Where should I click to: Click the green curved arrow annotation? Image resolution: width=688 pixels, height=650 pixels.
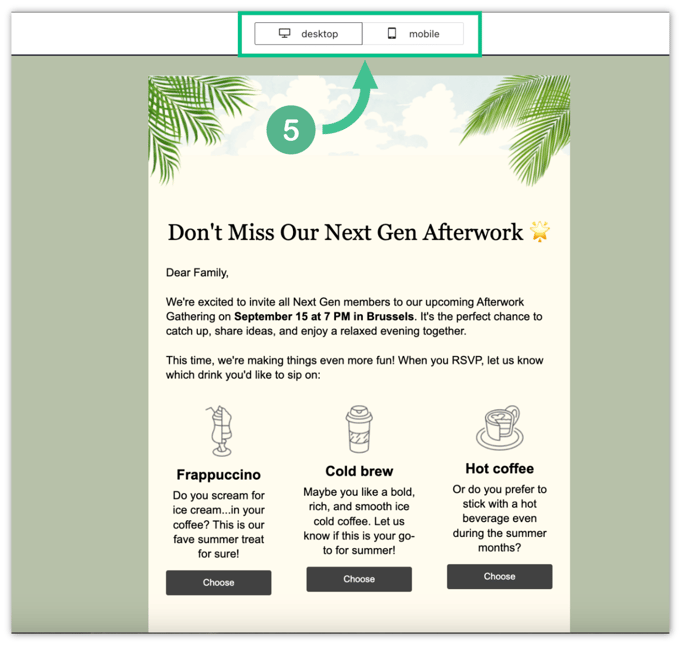click(x=353, y=99)
